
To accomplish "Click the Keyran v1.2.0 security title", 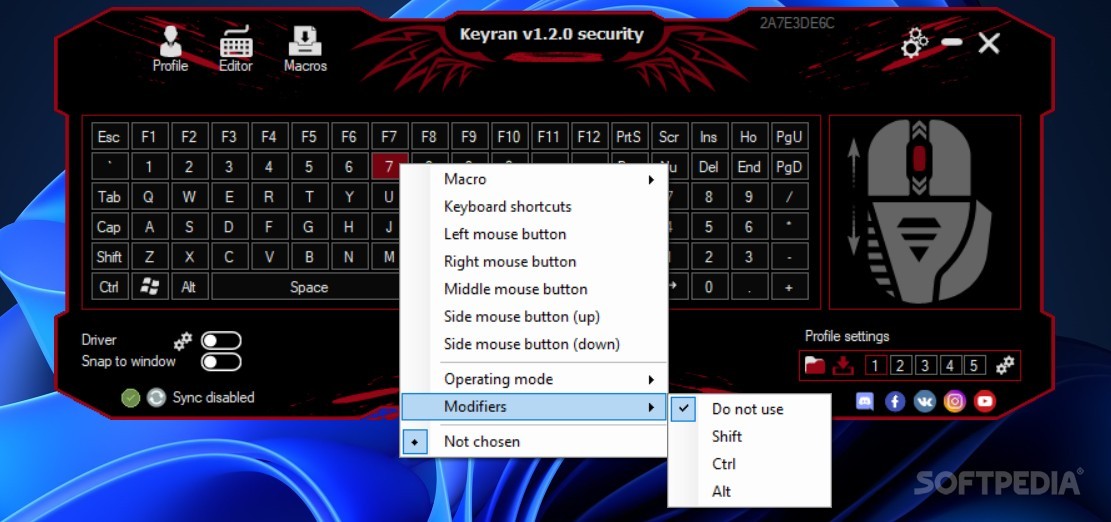I will 551,34.
